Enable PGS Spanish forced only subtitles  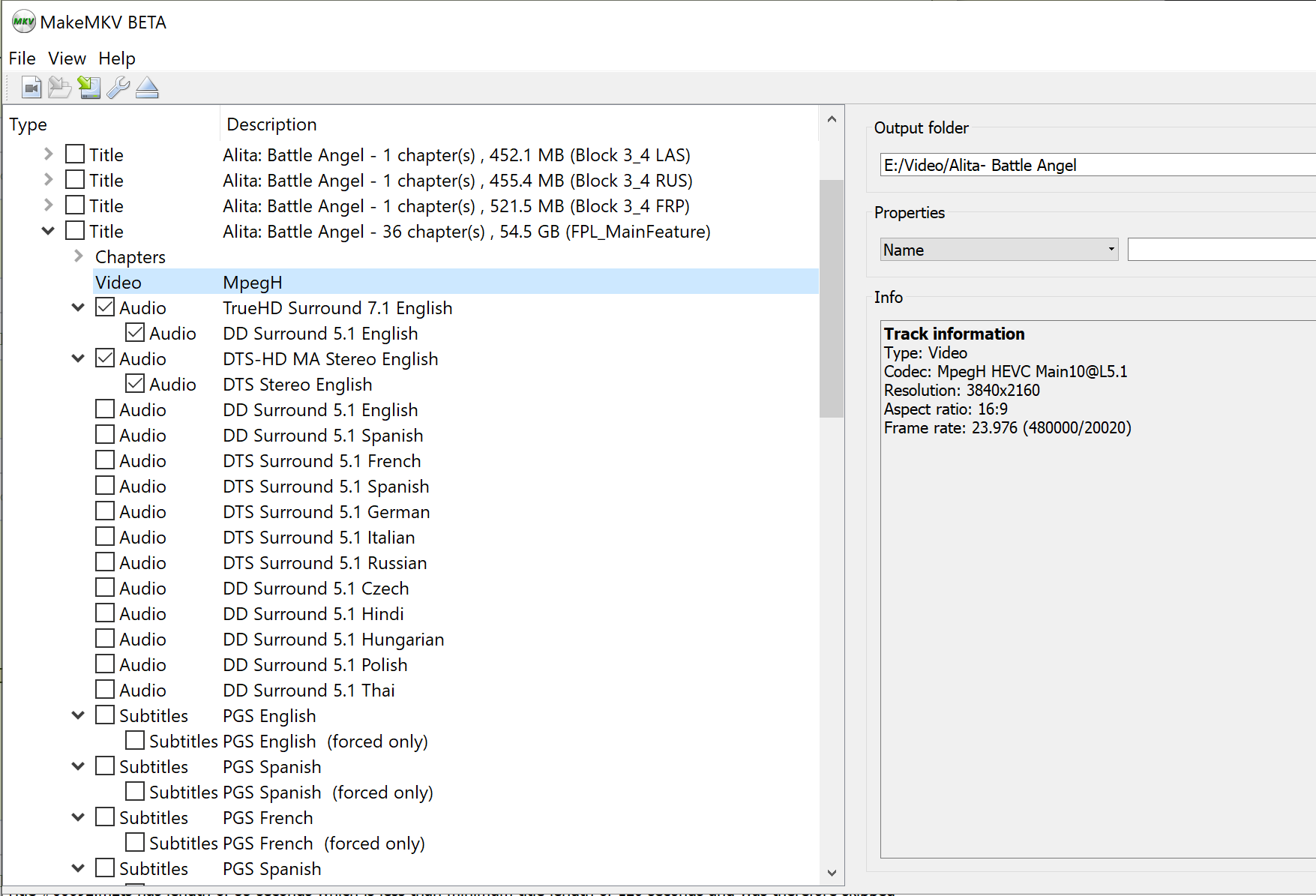pyautogui.click(x=135, y=792)
